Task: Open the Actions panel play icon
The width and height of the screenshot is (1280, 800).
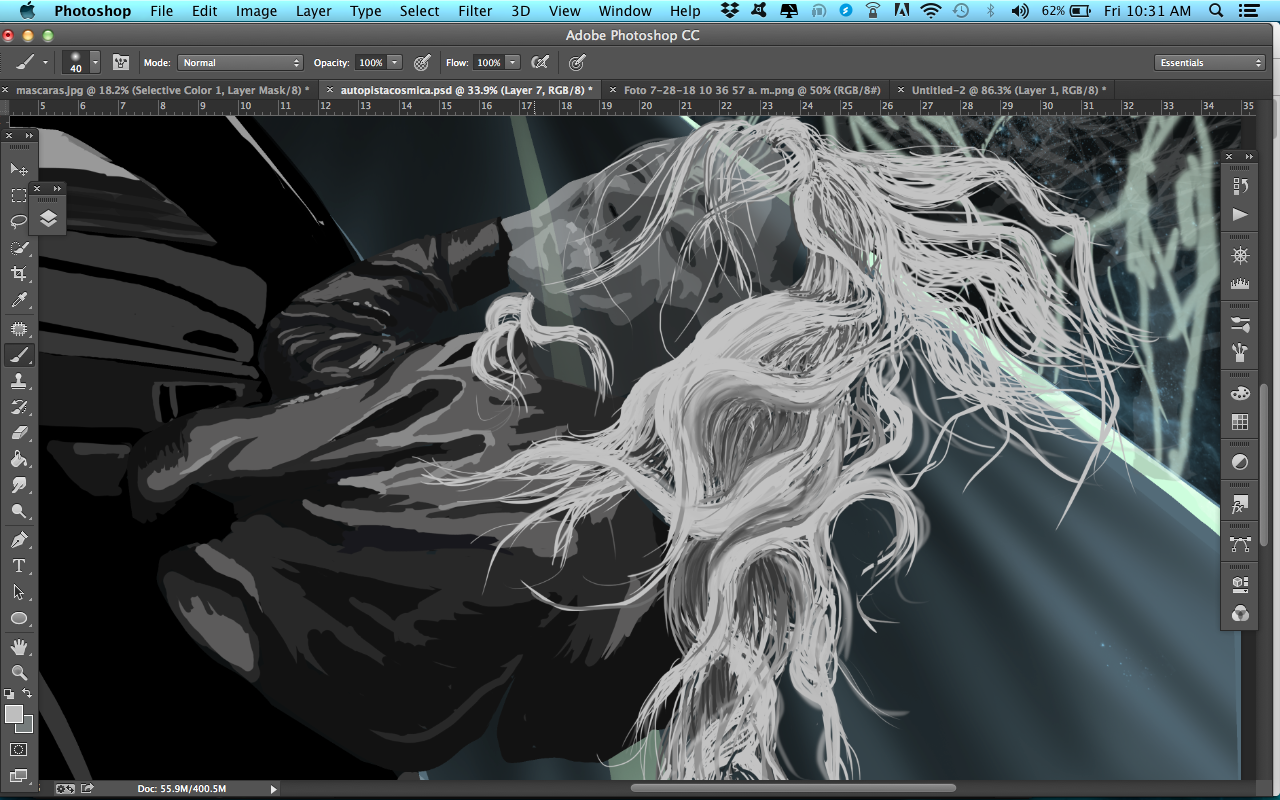Action: (1240, 214)
